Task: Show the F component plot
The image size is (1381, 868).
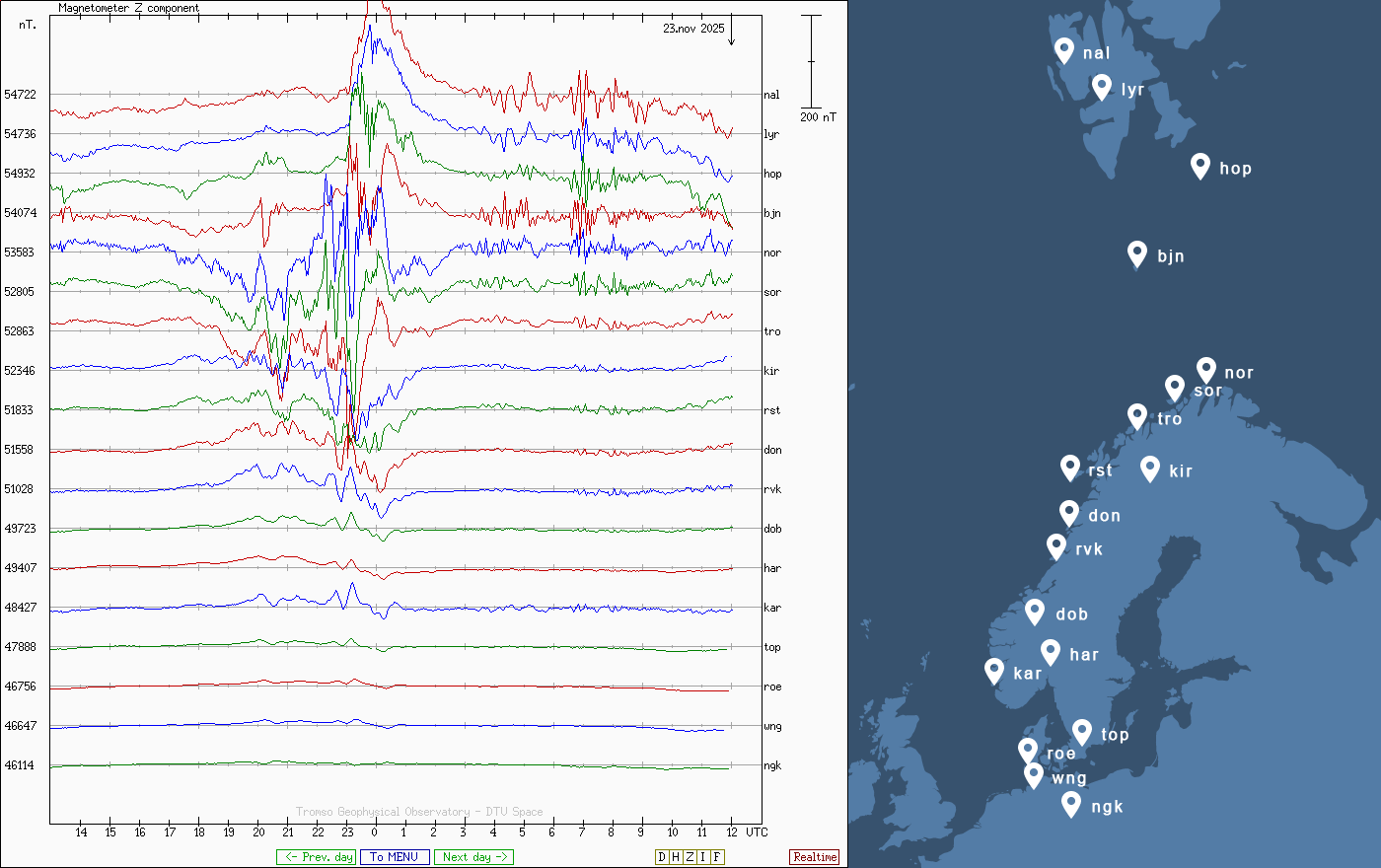Action: (x=717, y=857)
